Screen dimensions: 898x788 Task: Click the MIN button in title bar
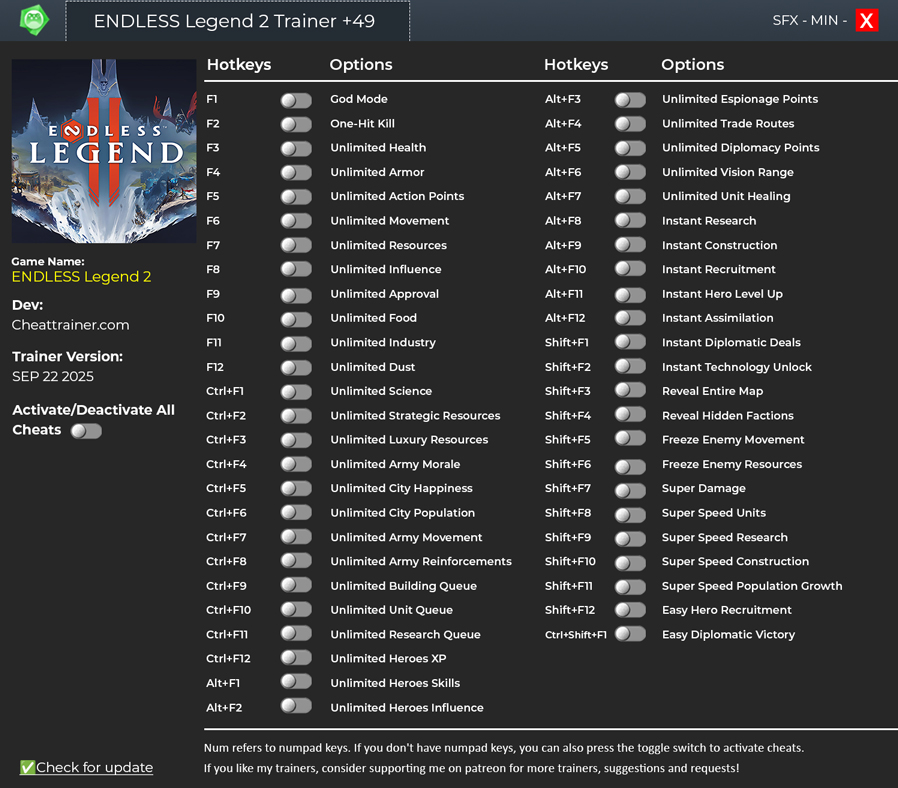(x=824, y=21)
